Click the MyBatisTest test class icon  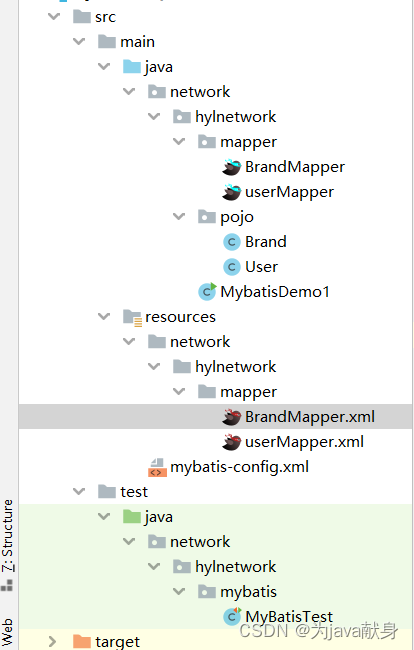pos(232,616)
